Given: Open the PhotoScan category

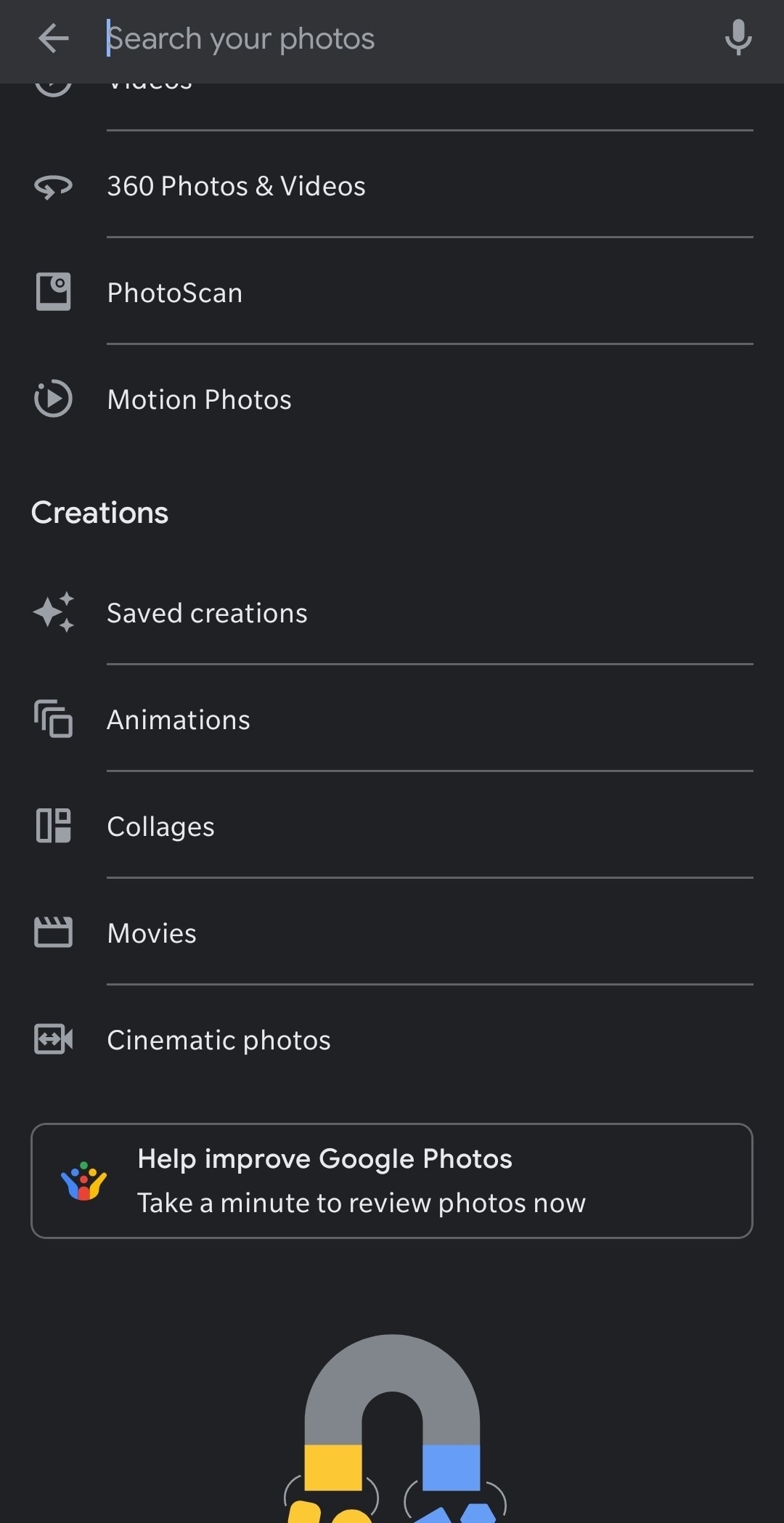Looking at the screenshot, I should click(175, 293).
